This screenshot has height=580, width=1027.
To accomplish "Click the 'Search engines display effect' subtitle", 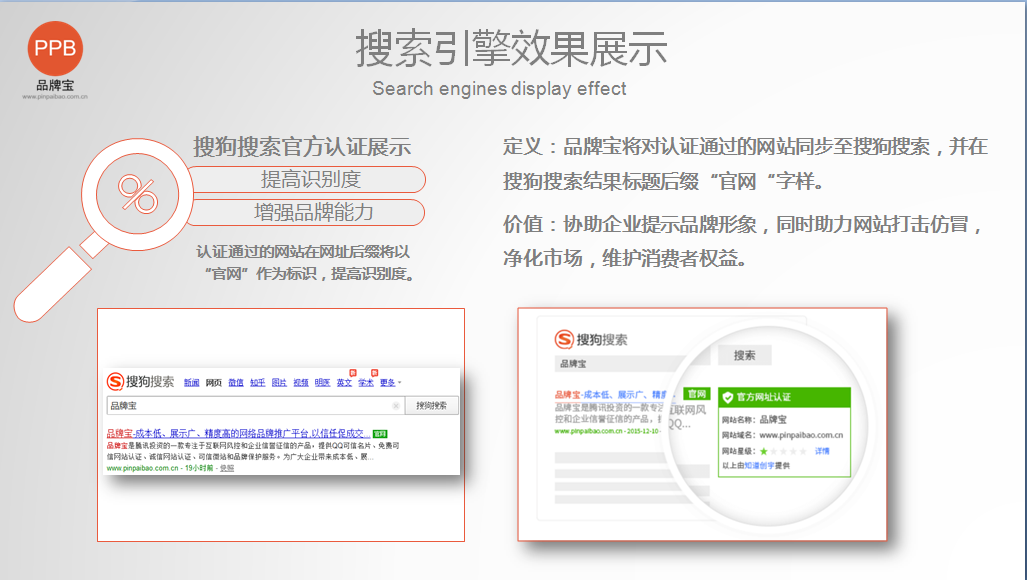I will coord(499,88).
